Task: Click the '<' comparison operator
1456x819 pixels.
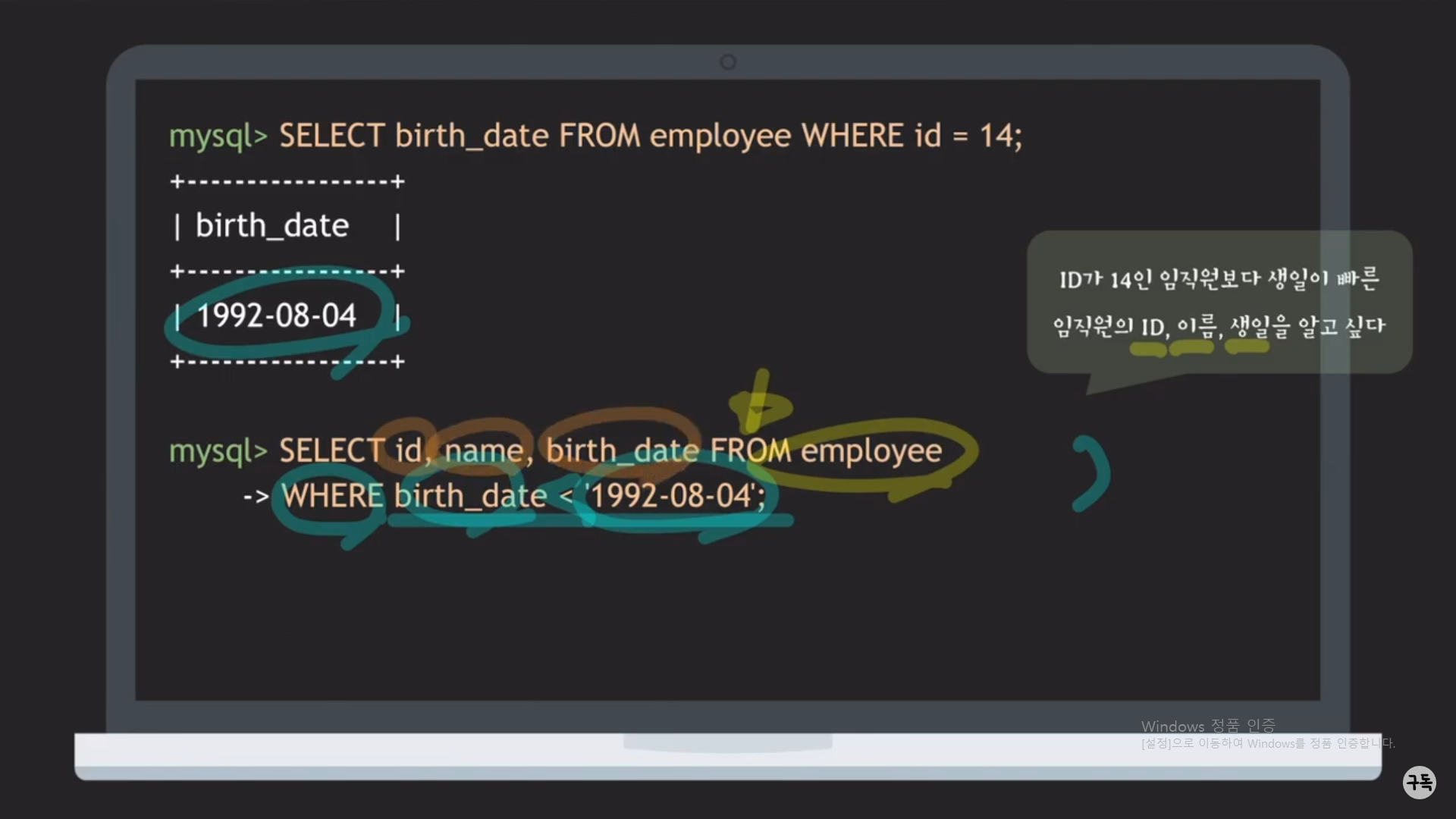Action: (566, 497)
